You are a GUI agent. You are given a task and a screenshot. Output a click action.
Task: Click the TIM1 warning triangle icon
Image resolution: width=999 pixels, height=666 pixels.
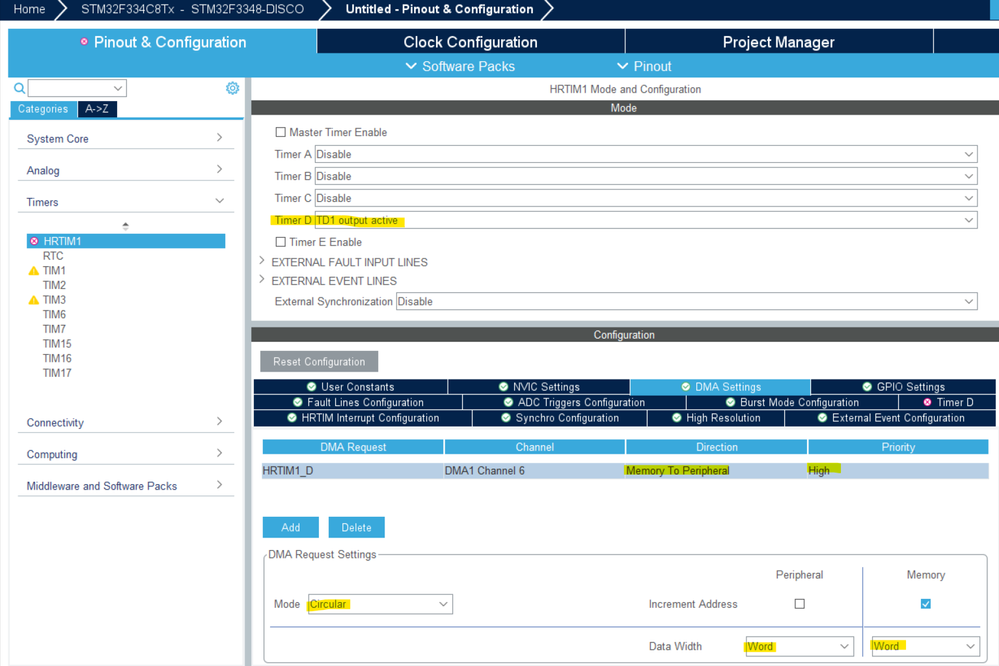[34, 271]
